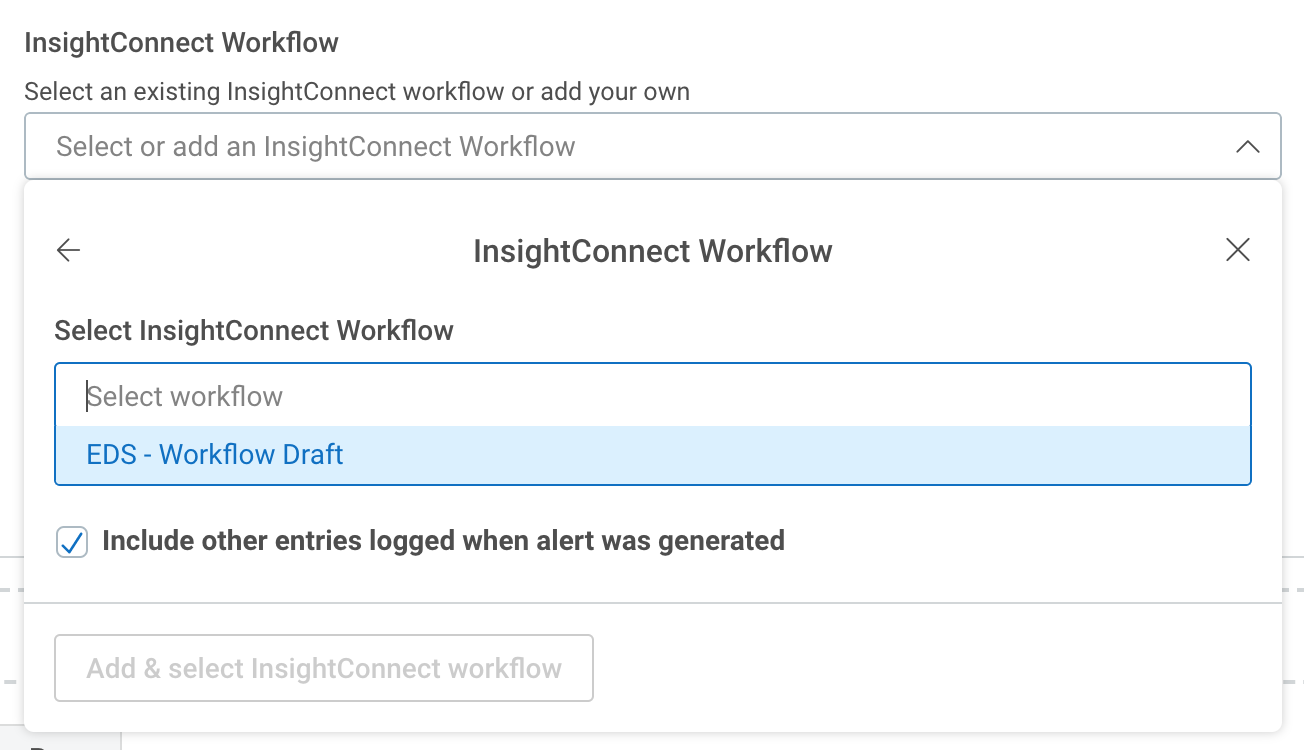Click the blue checkmark in the checkbox

click(72, 543)
